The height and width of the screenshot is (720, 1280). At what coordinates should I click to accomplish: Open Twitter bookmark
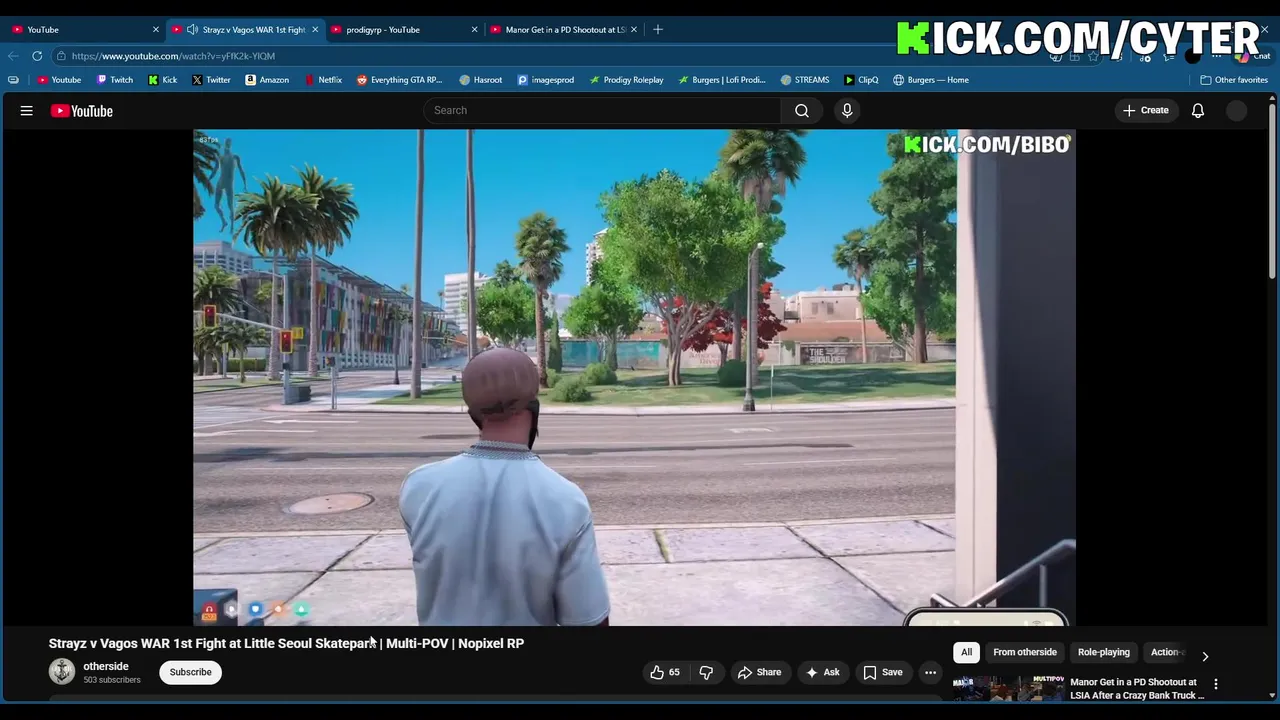211,80
